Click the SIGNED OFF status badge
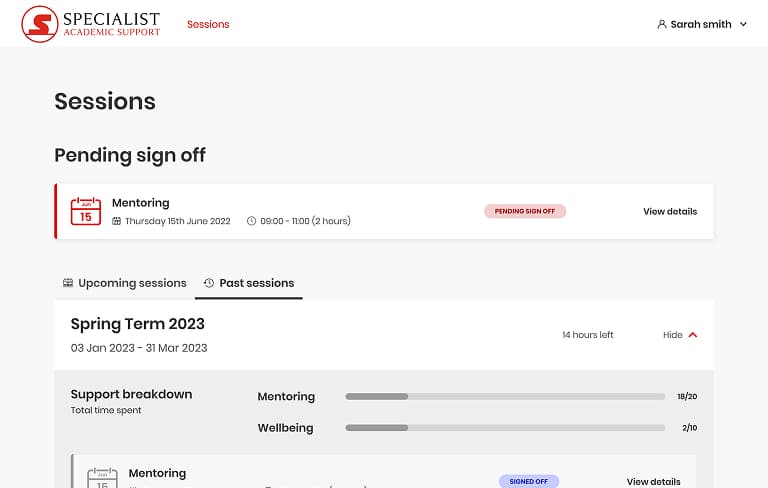Screen dimensions: 768x488 pos(528,482)
